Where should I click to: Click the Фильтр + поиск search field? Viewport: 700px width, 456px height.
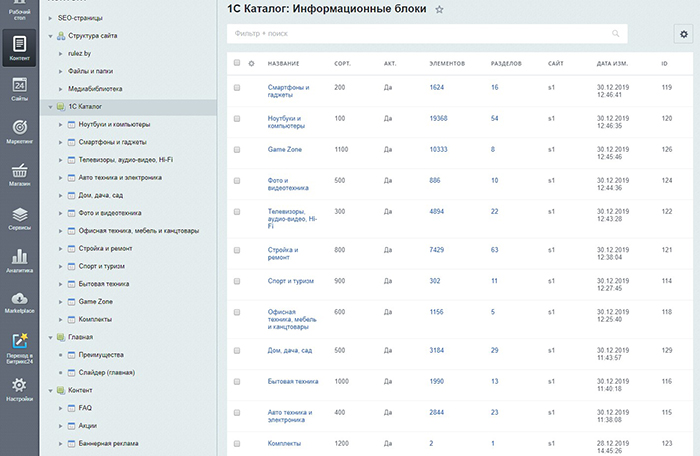(x=420, y=33)
